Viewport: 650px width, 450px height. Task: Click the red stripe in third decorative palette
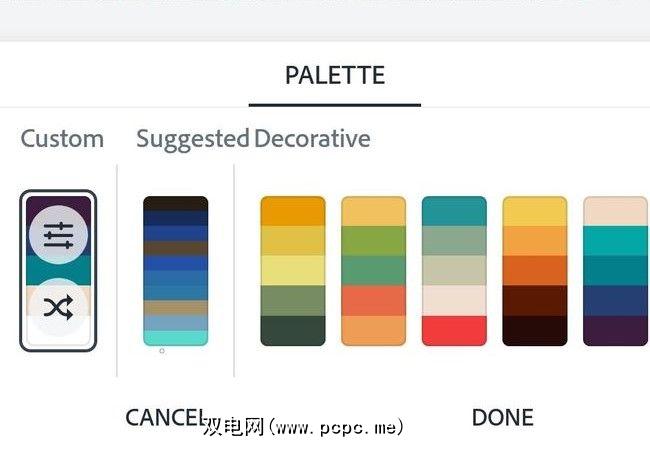point(454,331)
